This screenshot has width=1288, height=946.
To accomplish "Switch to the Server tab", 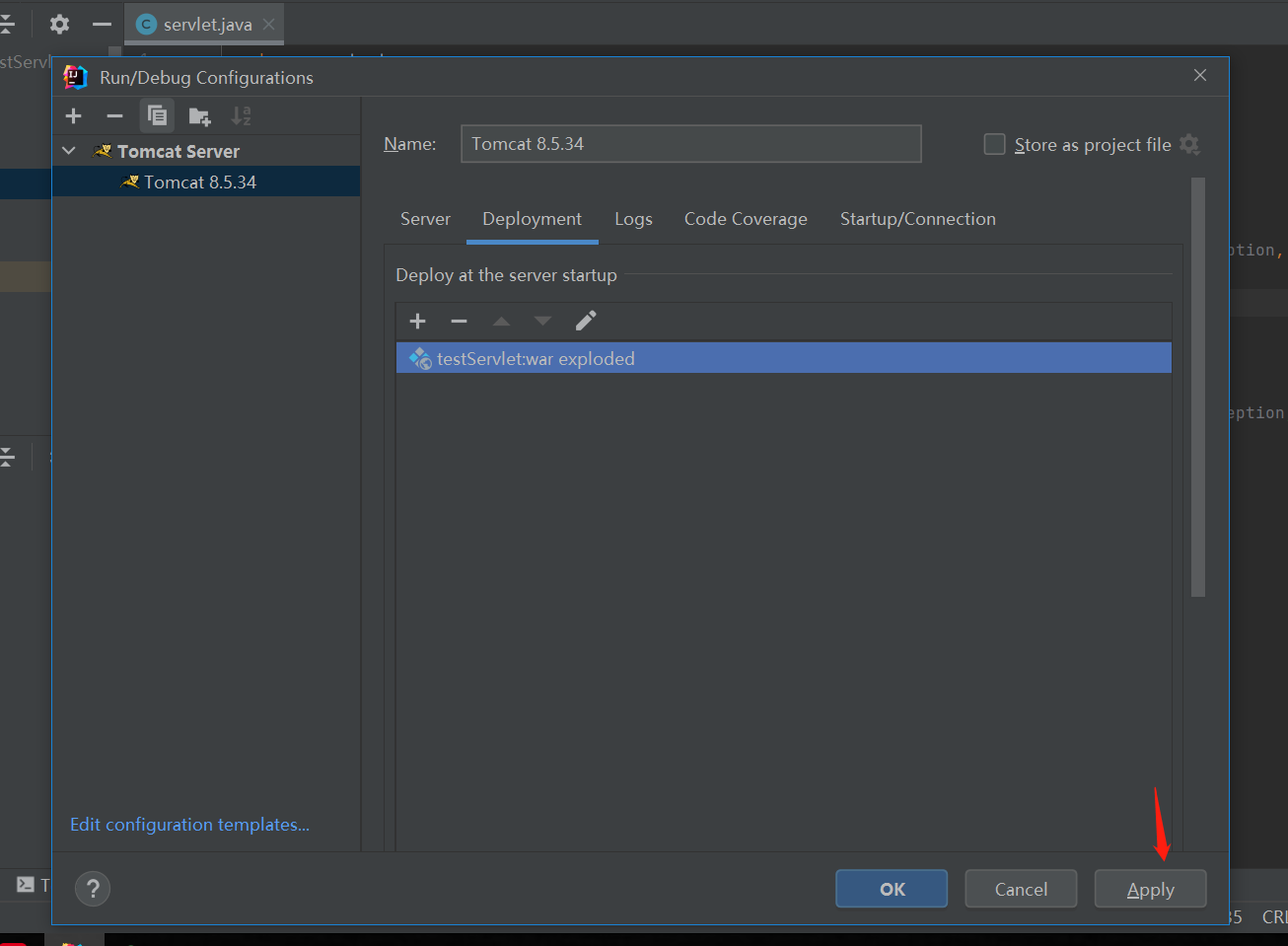I will [425, 219].
